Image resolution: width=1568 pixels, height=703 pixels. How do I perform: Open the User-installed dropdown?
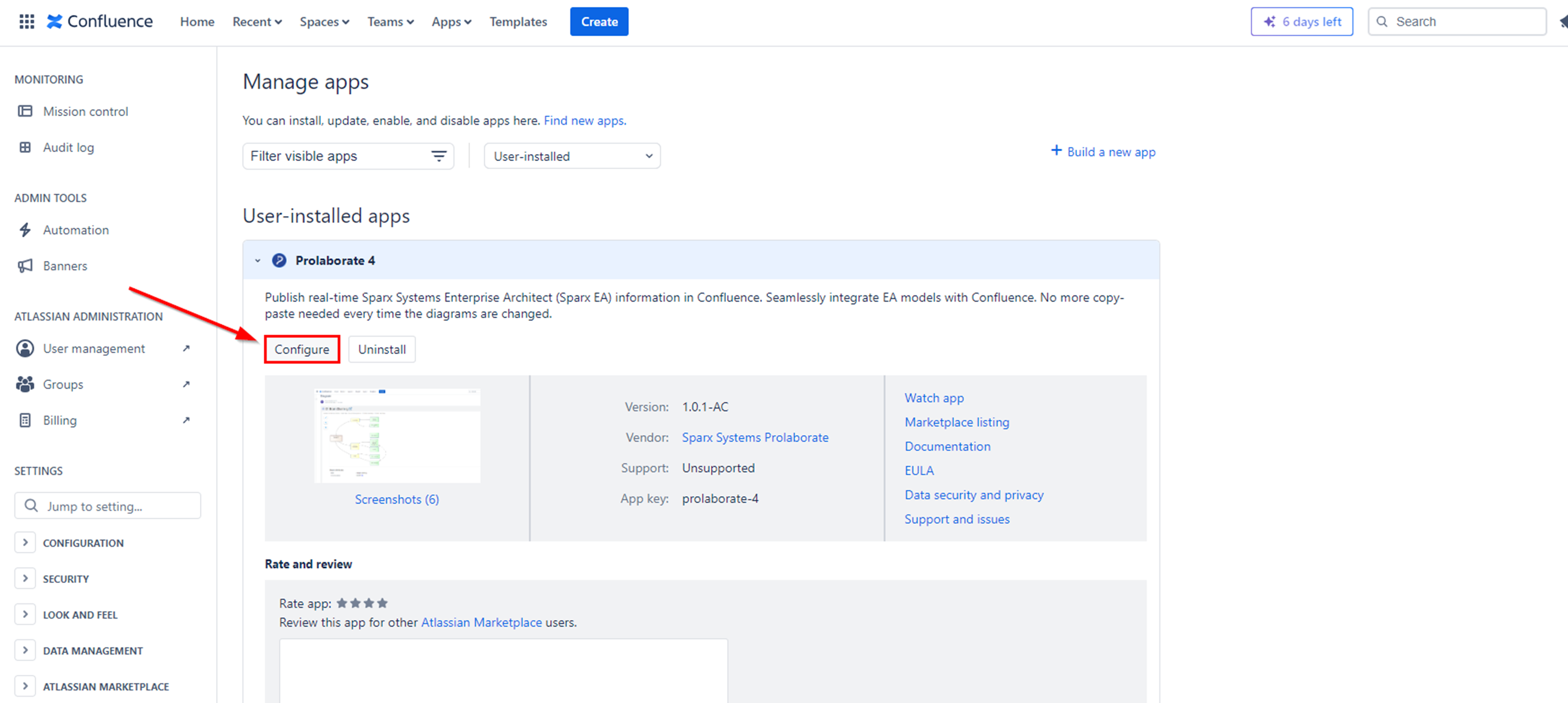tap(571, 156)
